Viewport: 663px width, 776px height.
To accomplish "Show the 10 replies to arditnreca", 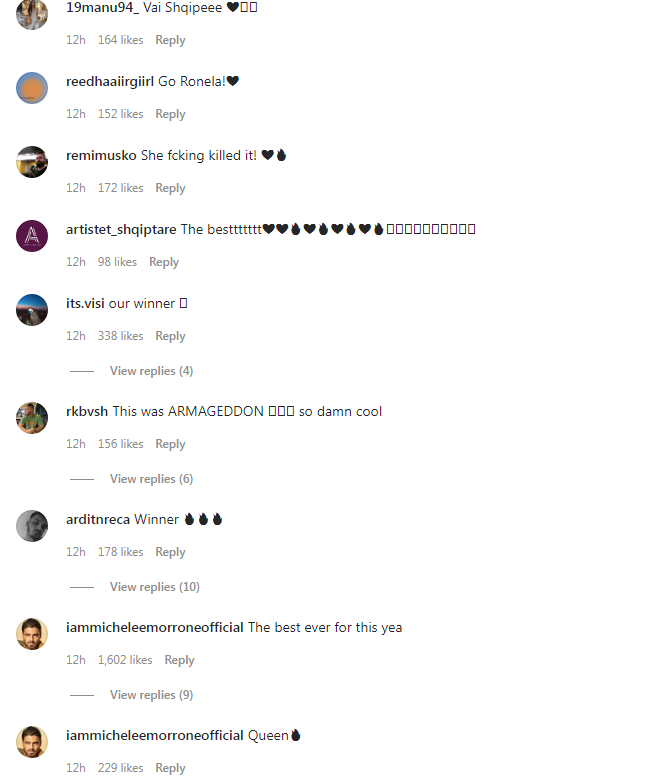I will tap(155, 586).
